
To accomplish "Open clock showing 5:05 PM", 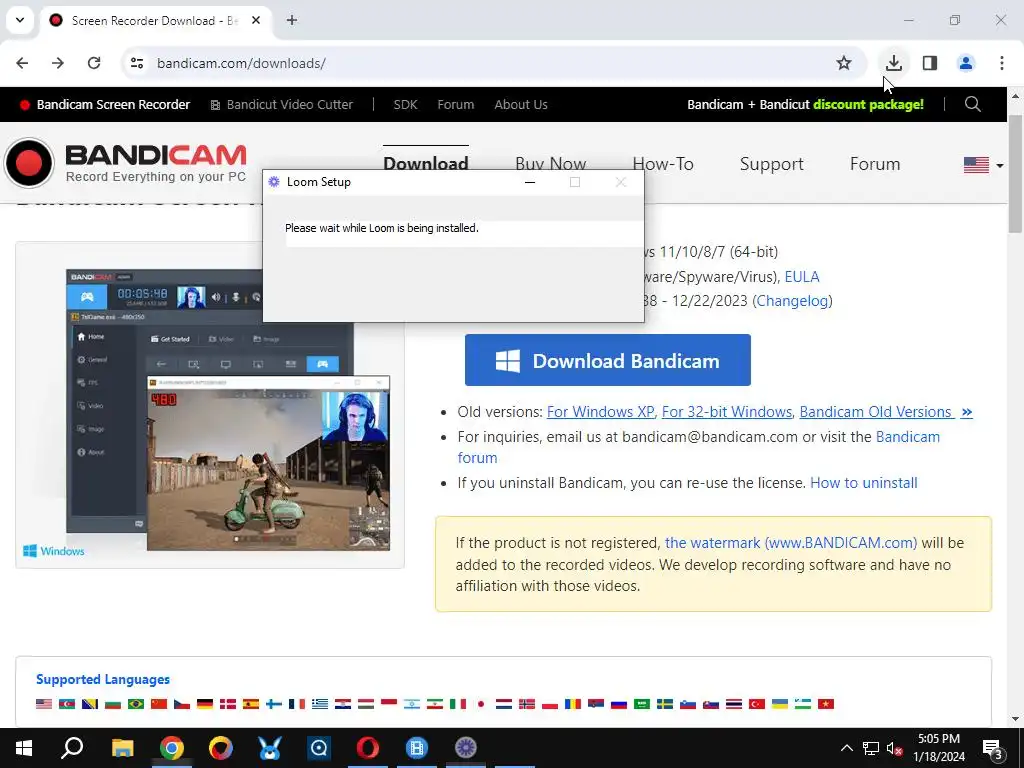I will click(939, 748).
